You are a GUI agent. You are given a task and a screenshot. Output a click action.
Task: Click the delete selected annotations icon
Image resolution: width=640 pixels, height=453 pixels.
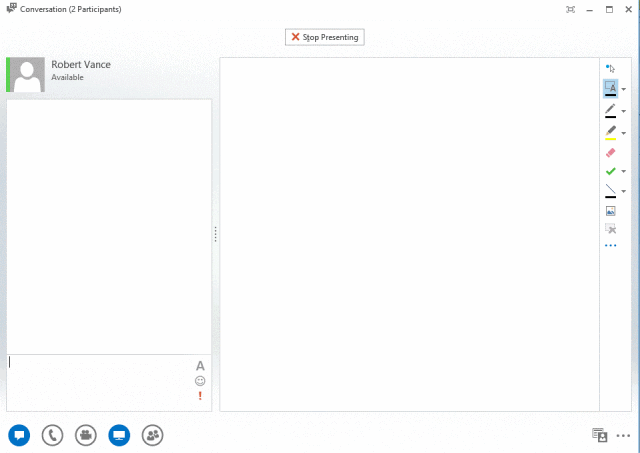[x=610, y=229]
